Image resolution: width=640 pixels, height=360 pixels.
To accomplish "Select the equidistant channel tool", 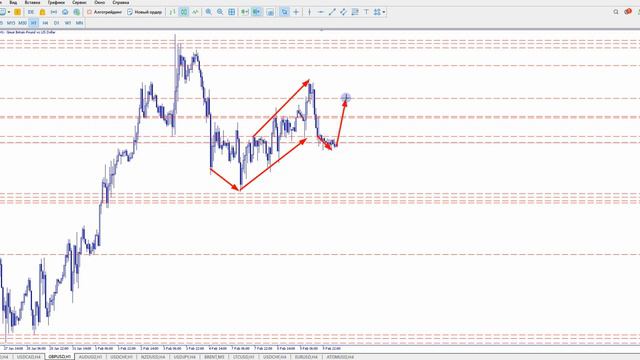I will pyautogui.click(x=343, y=12).
